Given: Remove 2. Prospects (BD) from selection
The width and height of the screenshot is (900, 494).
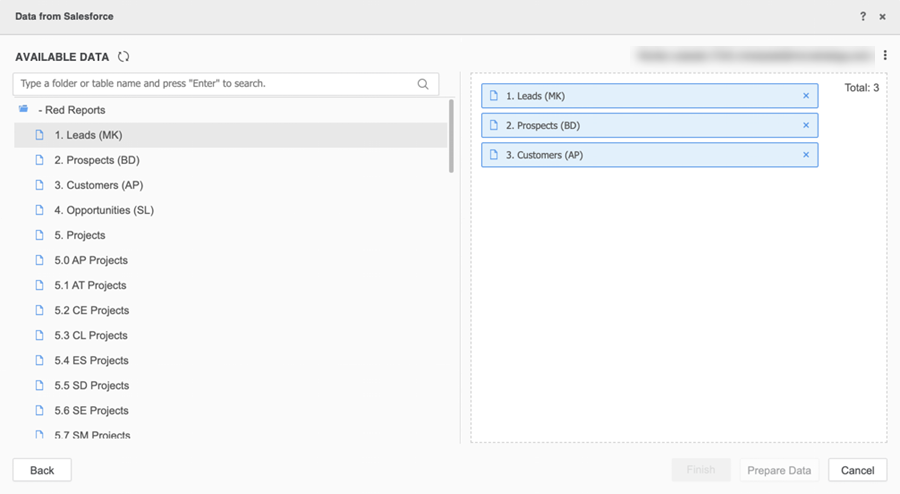Looking at the screenshot, I should click(x=806, y=126).
